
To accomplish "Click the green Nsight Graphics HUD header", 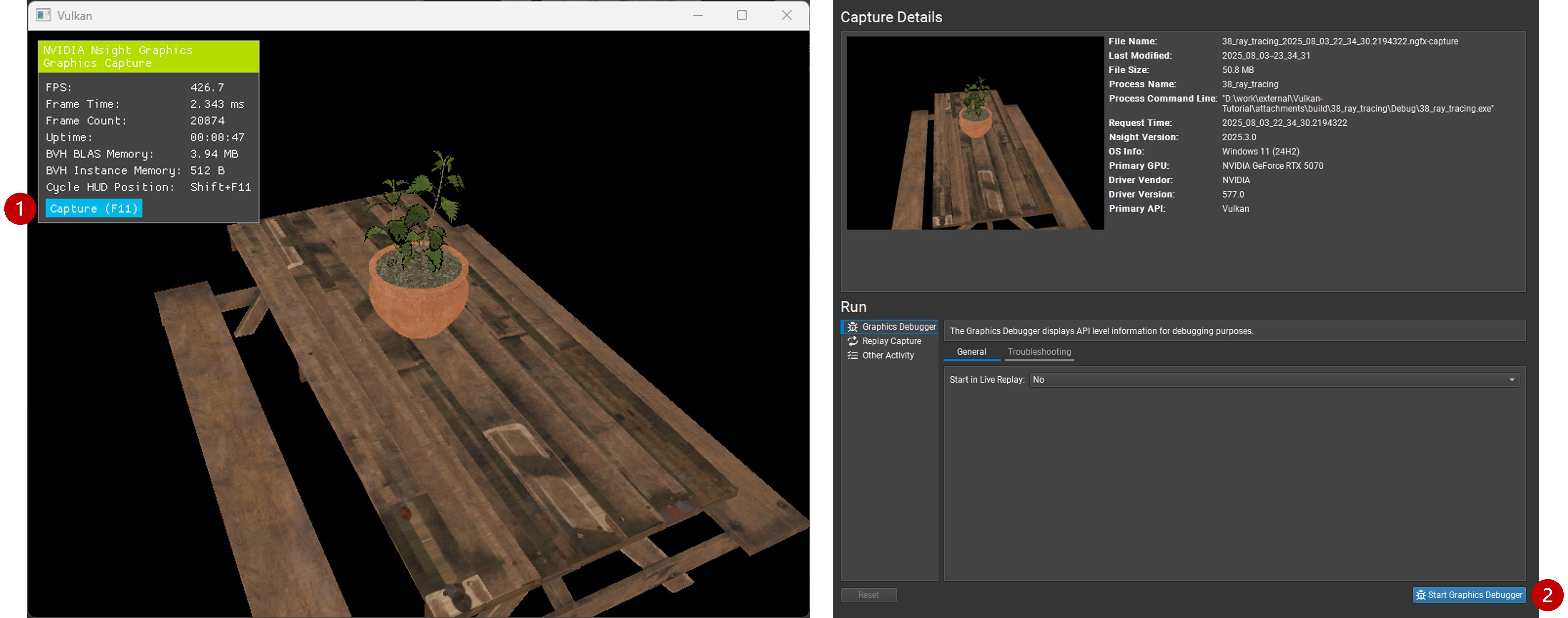I will tap(148, 57).
